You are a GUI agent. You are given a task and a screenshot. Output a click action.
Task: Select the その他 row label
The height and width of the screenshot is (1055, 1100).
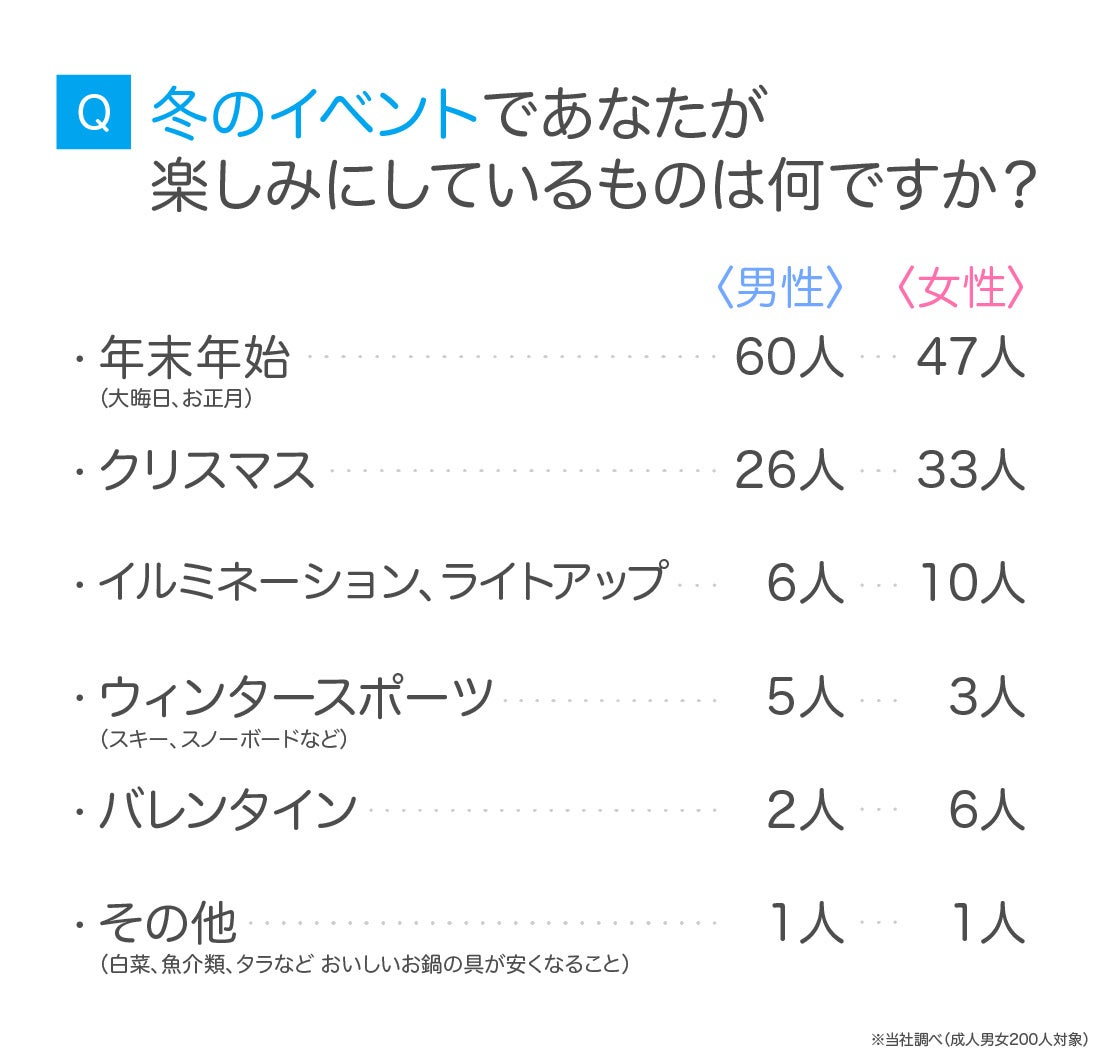(x=167, y=923)
